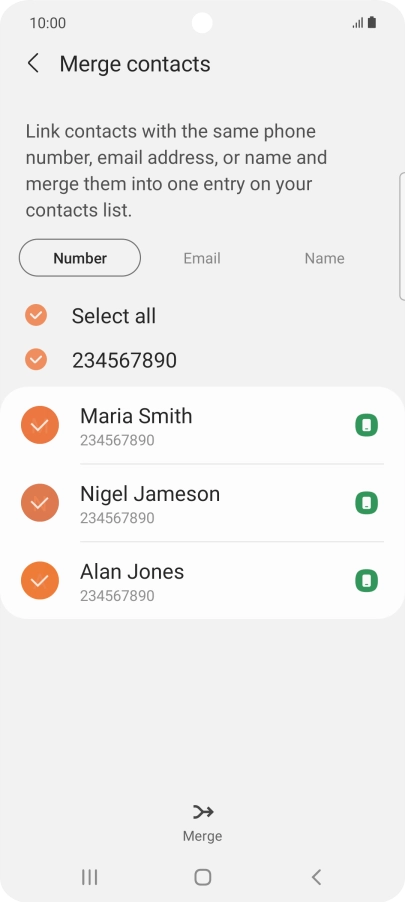Tap Nigel Jameson's phone storage icon

click(366, 503)
